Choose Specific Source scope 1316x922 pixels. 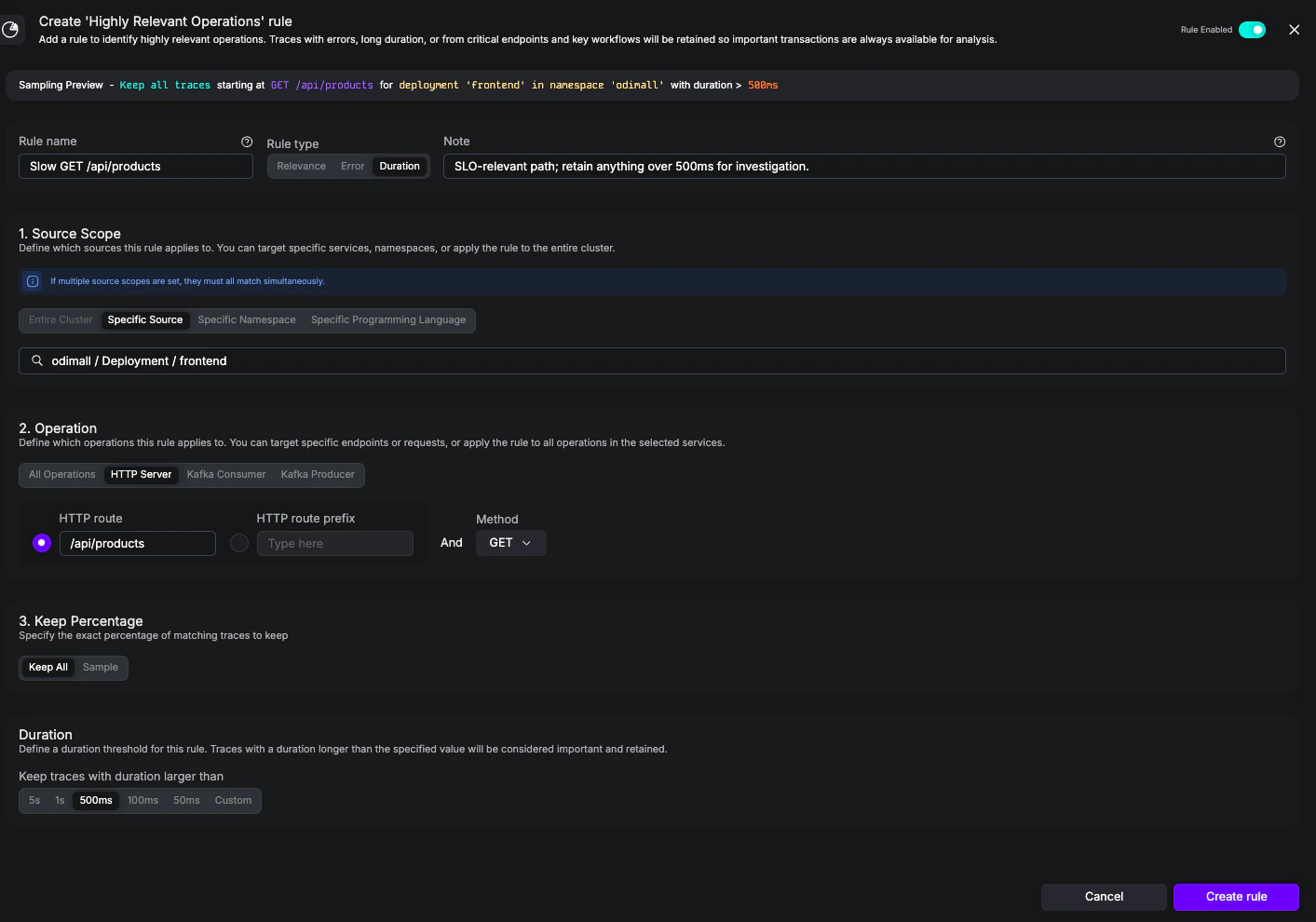point(145,320)
